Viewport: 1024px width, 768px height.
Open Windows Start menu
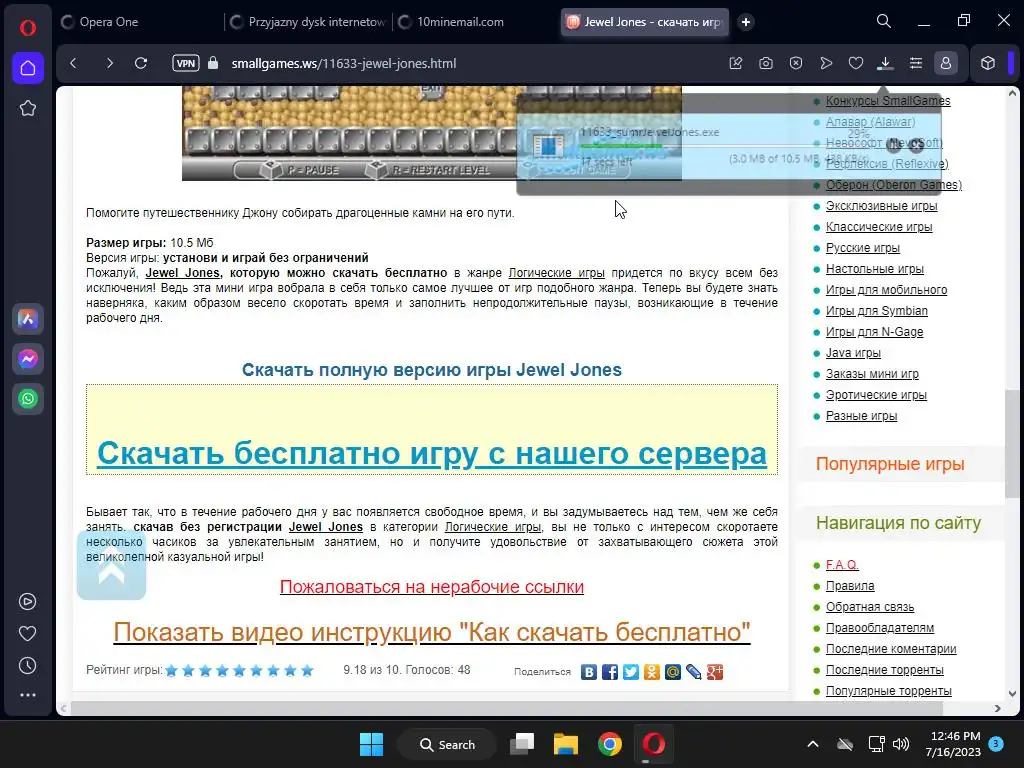tap(372, 744)
